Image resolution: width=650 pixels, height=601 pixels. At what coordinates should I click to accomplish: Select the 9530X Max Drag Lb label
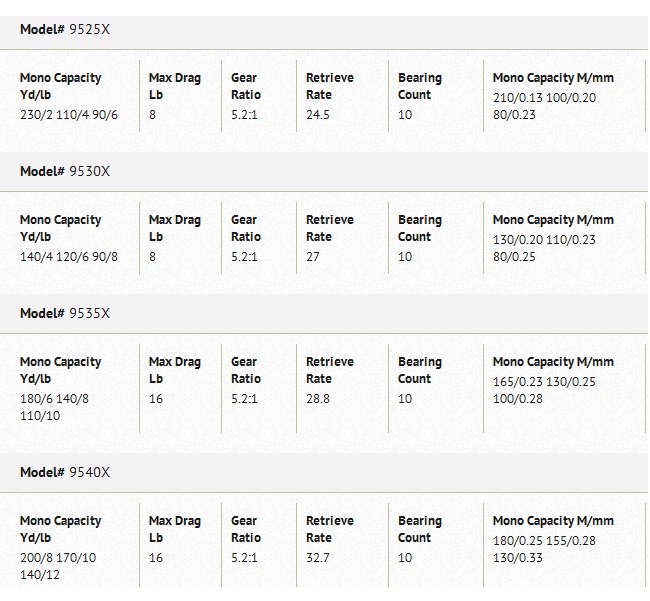[174, 228]
